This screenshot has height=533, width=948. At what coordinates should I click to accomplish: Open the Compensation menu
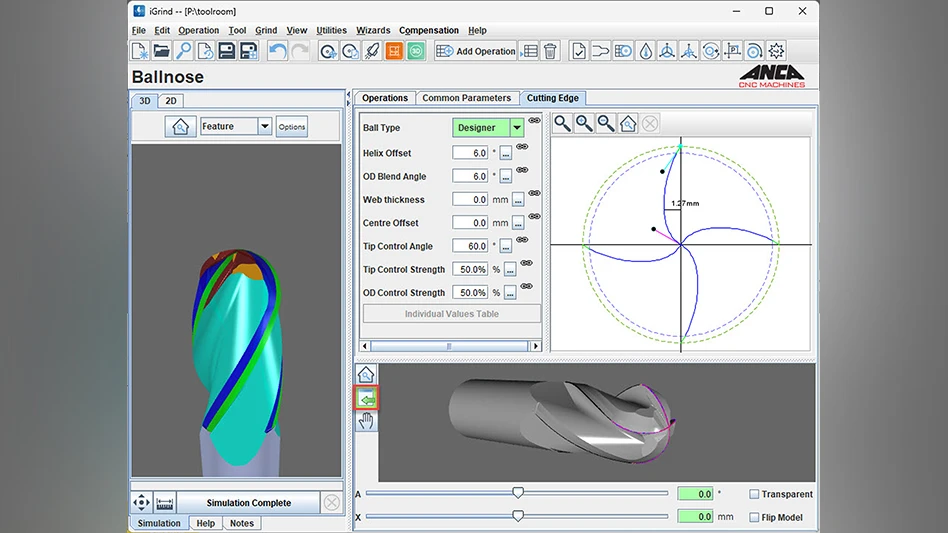click(x=428, y=30)
